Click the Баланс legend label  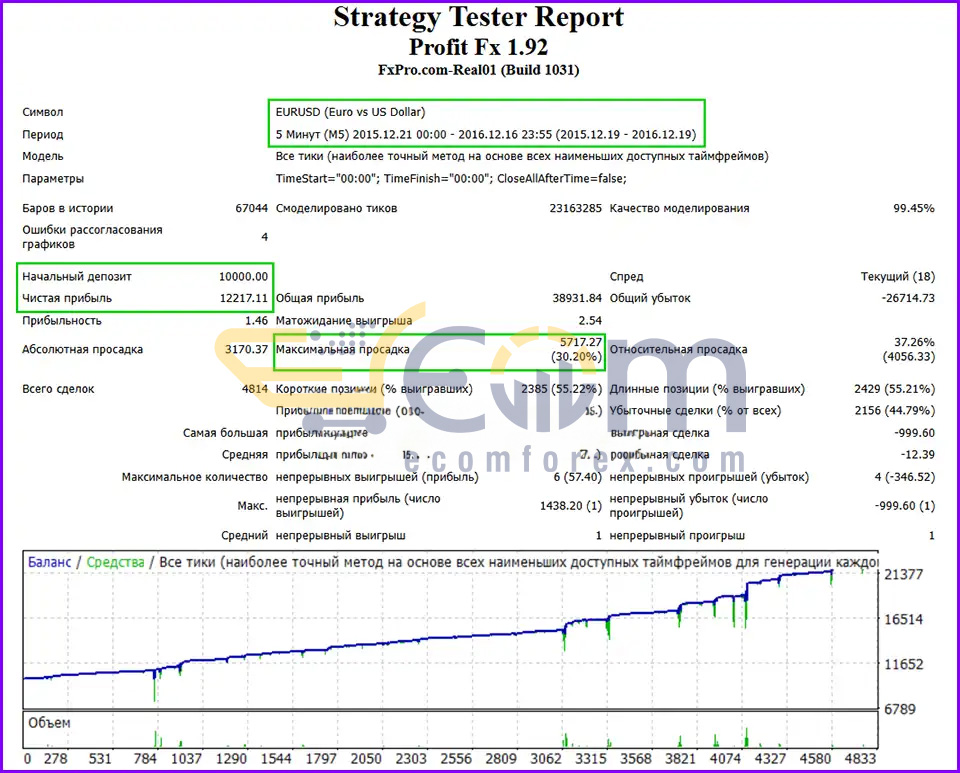tap(49, 563)
